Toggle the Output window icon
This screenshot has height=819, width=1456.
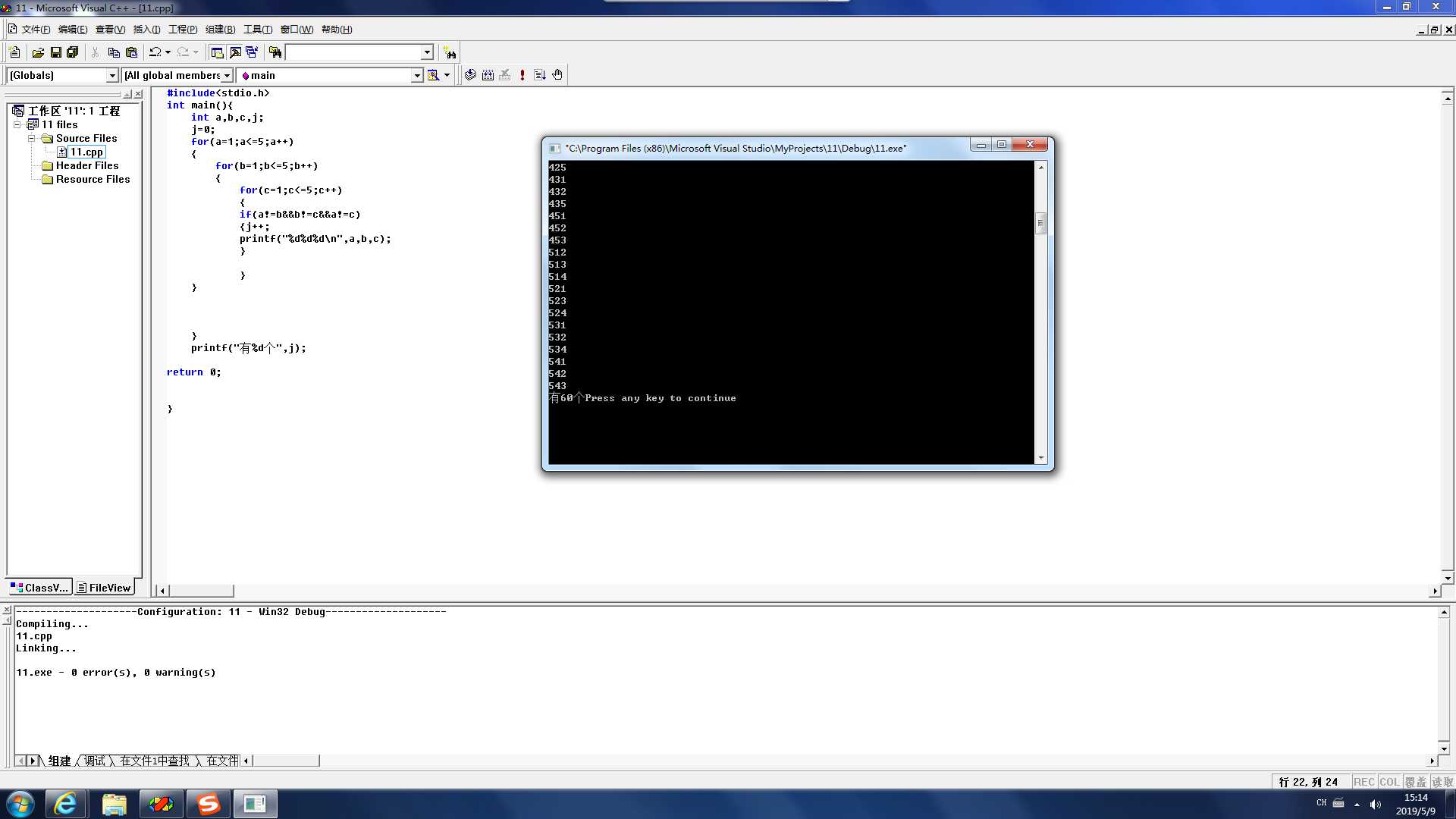pos(235,52)
